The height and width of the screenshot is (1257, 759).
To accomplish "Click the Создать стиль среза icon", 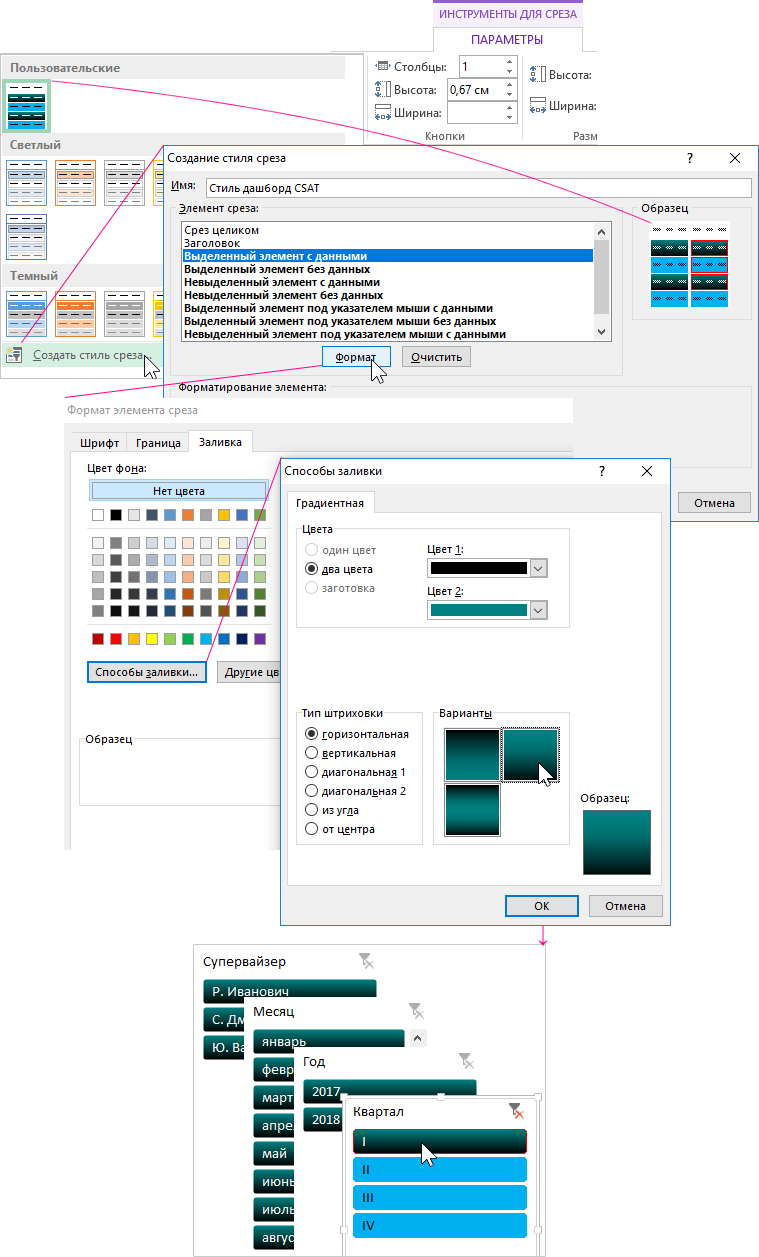I will [14, 356].
